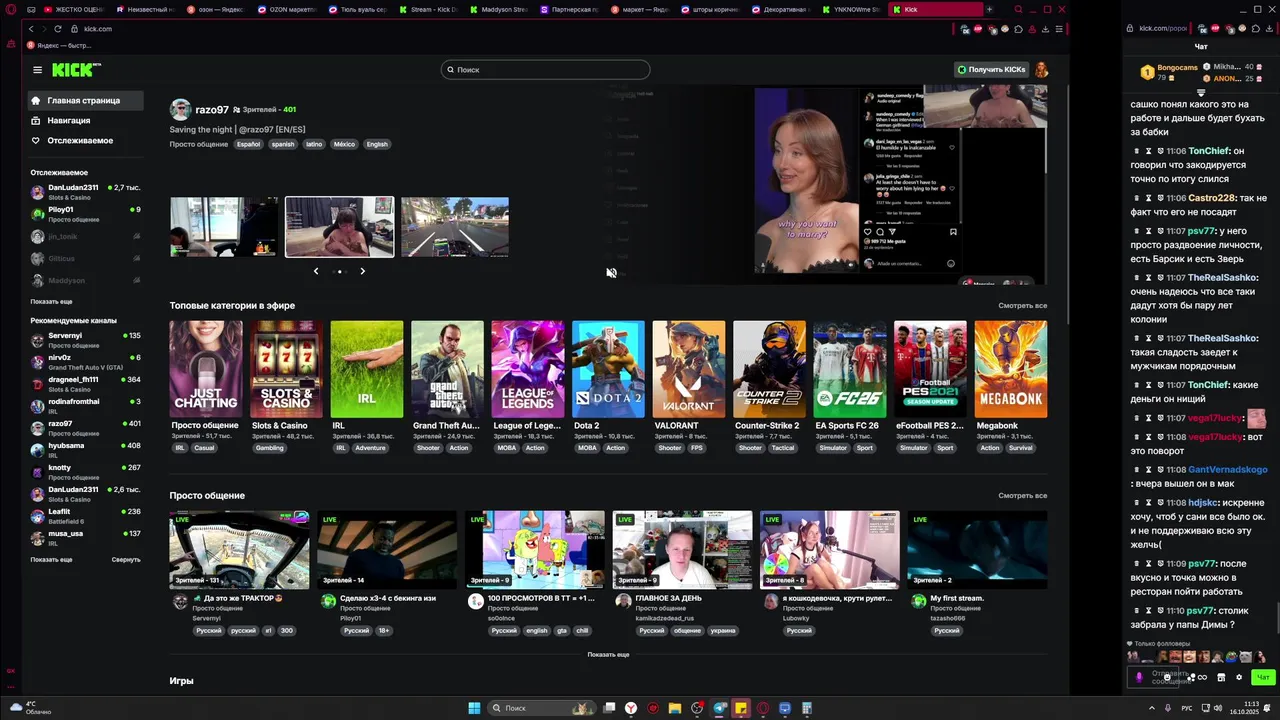Open knotty recommended channel
The height and width of the screenshot is (720, 1280).
click(85, 471)
